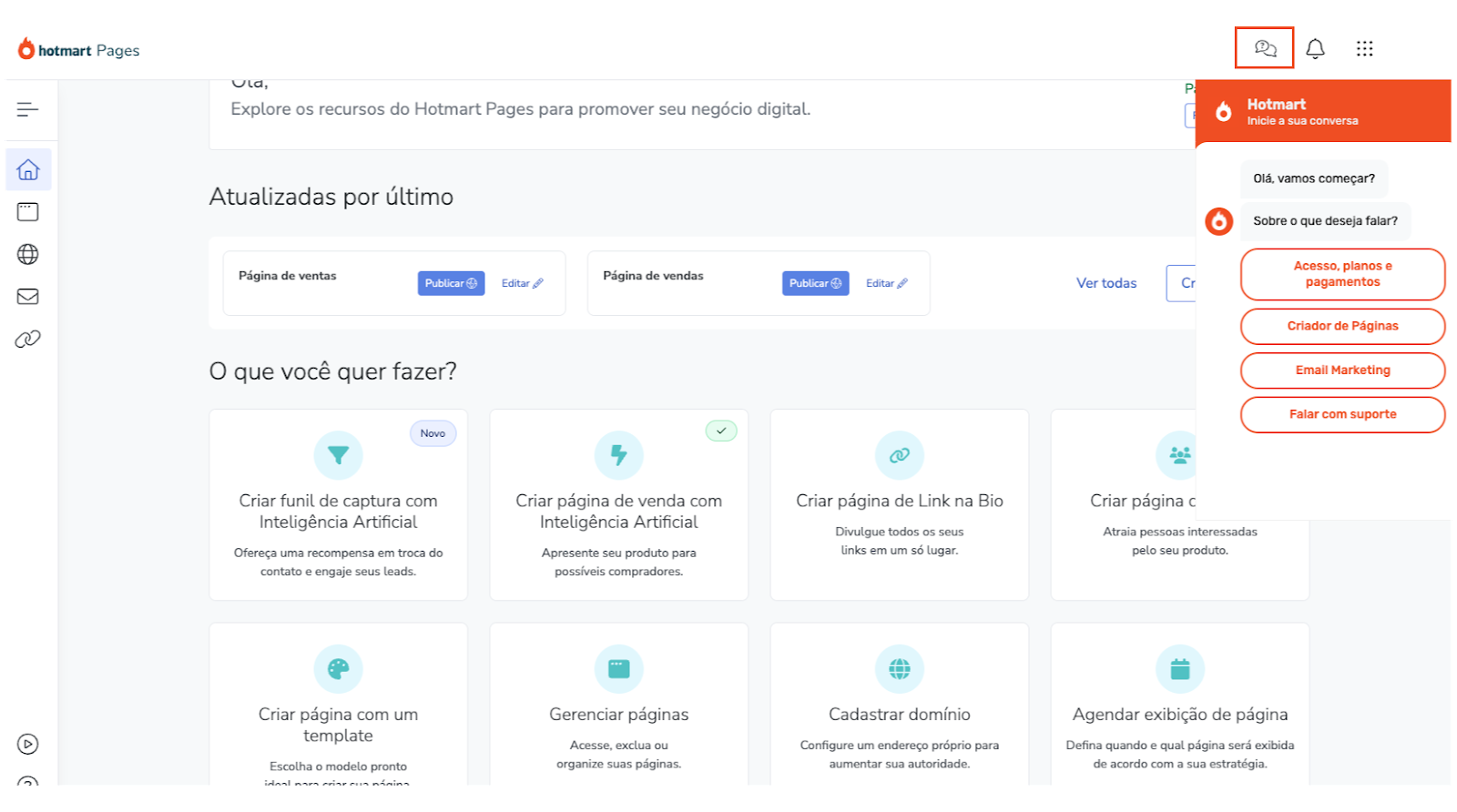The image size is (1457, 812).
Task: Publish the Página de vendas page
Action: tap(815, 283)
